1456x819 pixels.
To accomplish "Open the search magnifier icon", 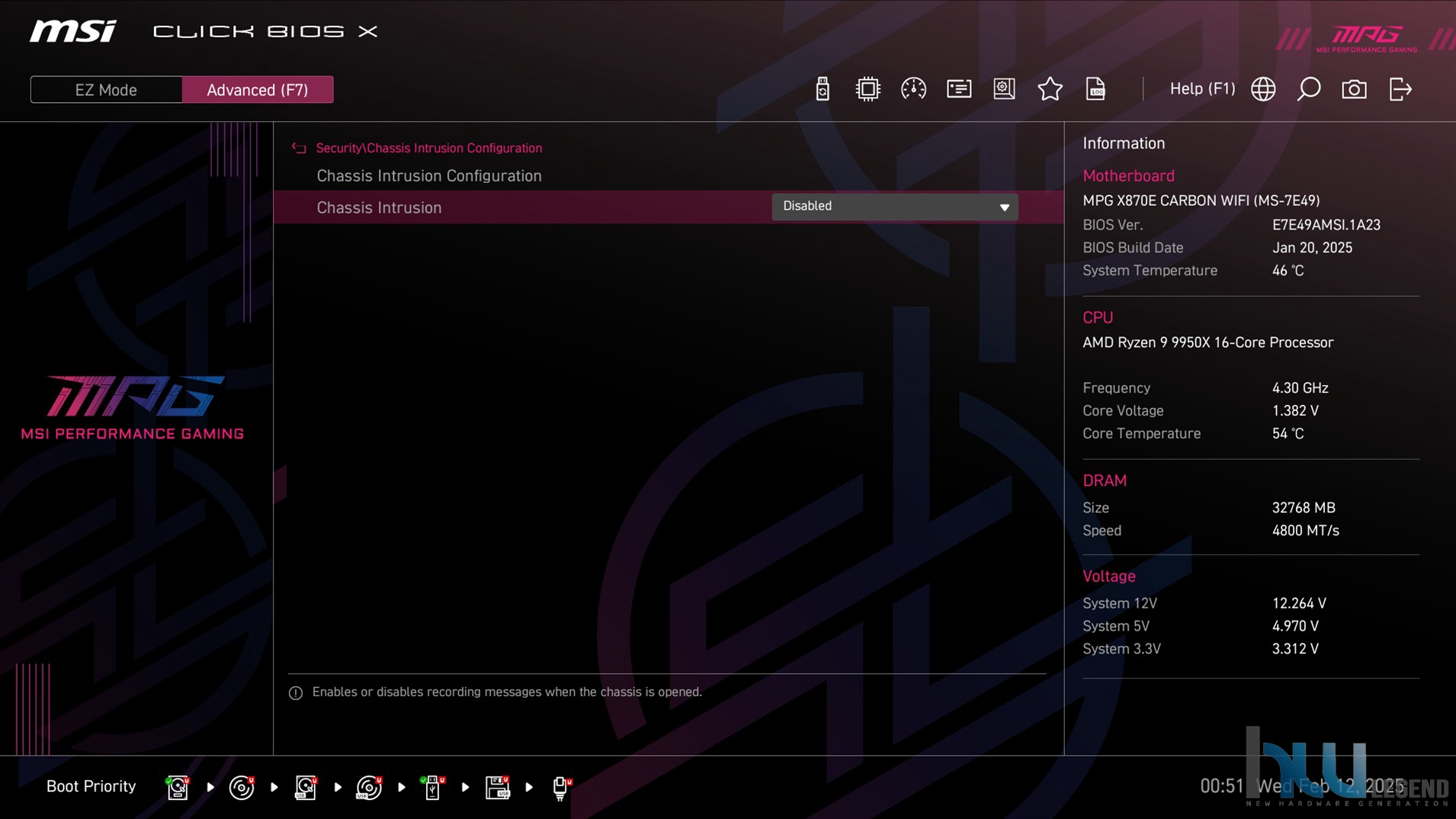I will pos(1309,89).
